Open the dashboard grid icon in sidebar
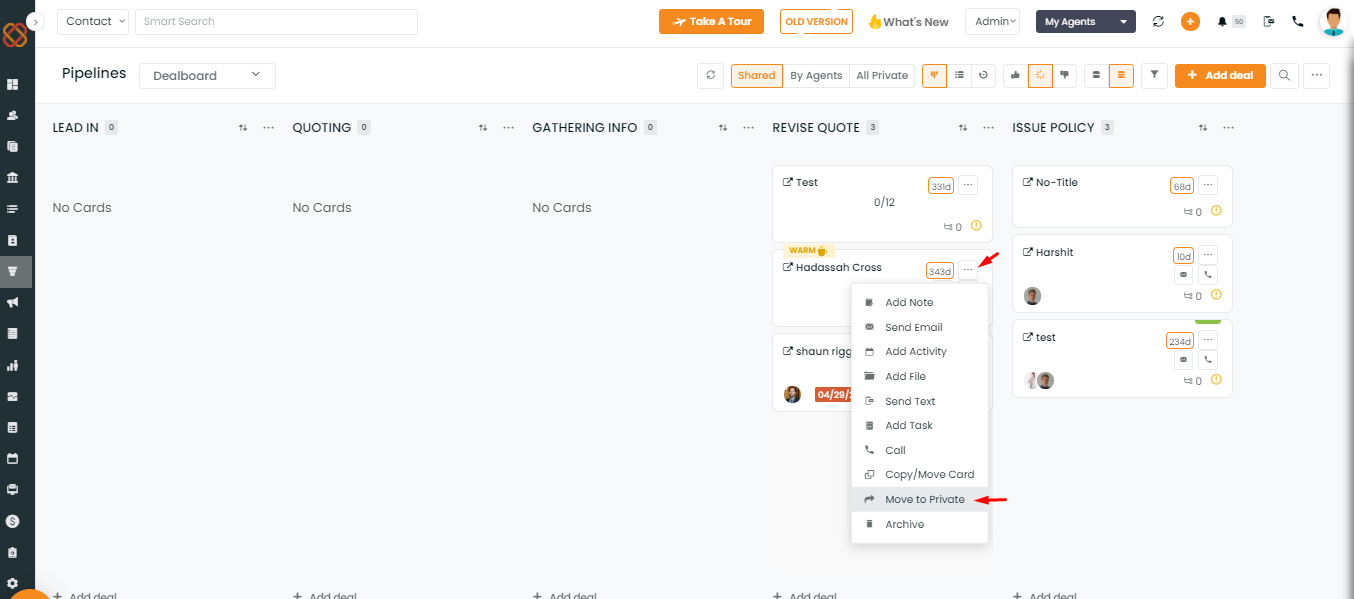This screenshot has width=1354, height=599. click(x=13, y=84)
